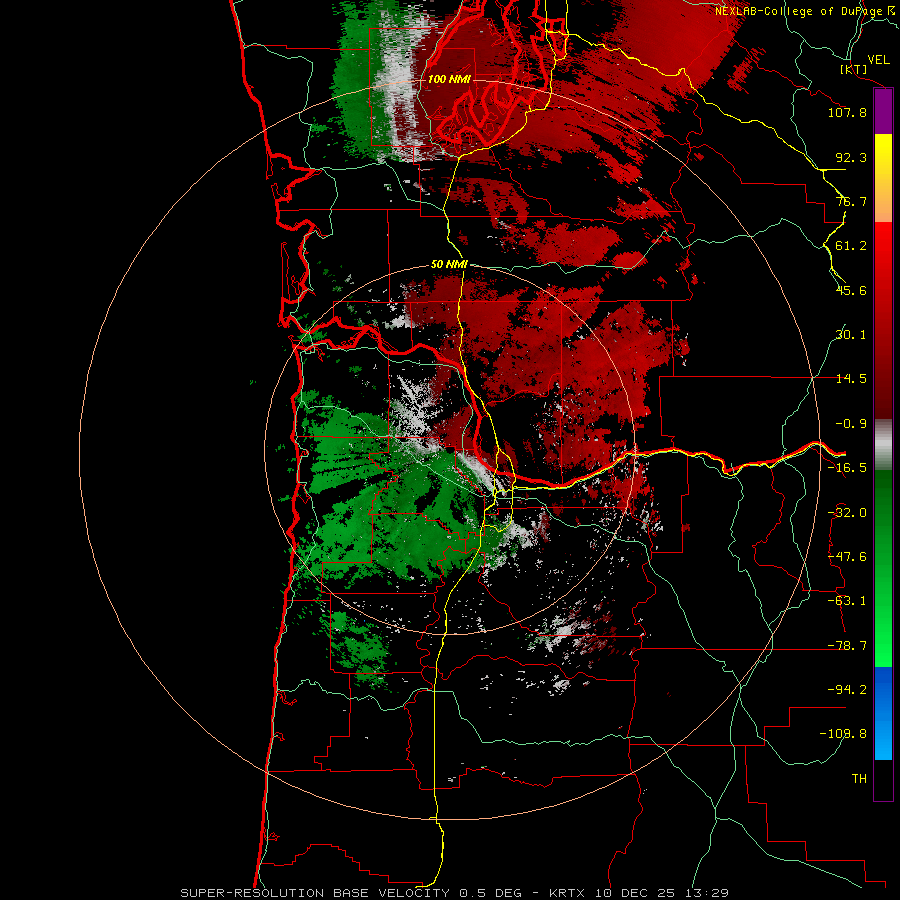Click the 30.1 velocity scale value
The image size is (900, 900).
tap(851, 334)
